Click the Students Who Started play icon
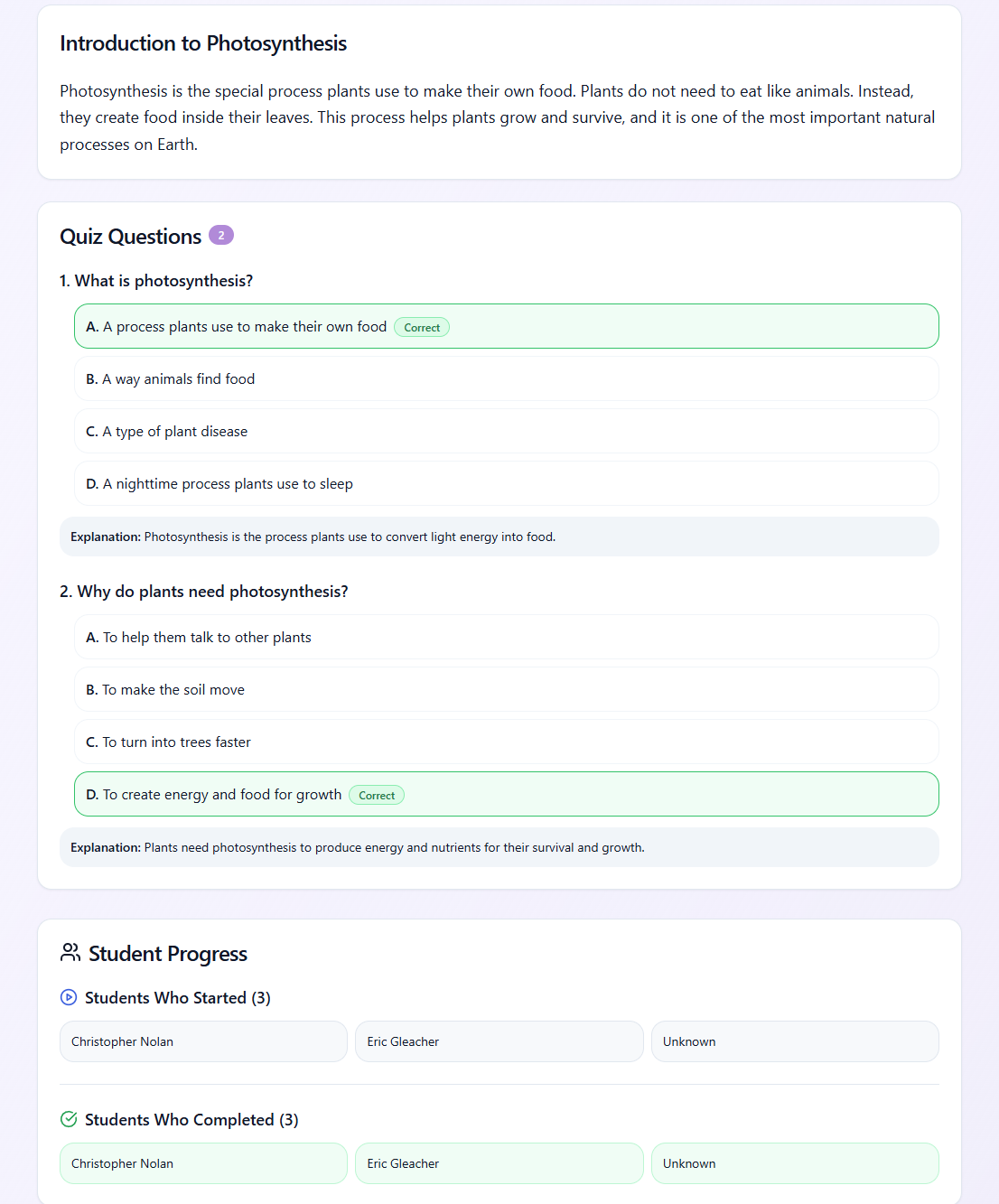Screen dimensions: 999x1204 click(x=69, y=997)
